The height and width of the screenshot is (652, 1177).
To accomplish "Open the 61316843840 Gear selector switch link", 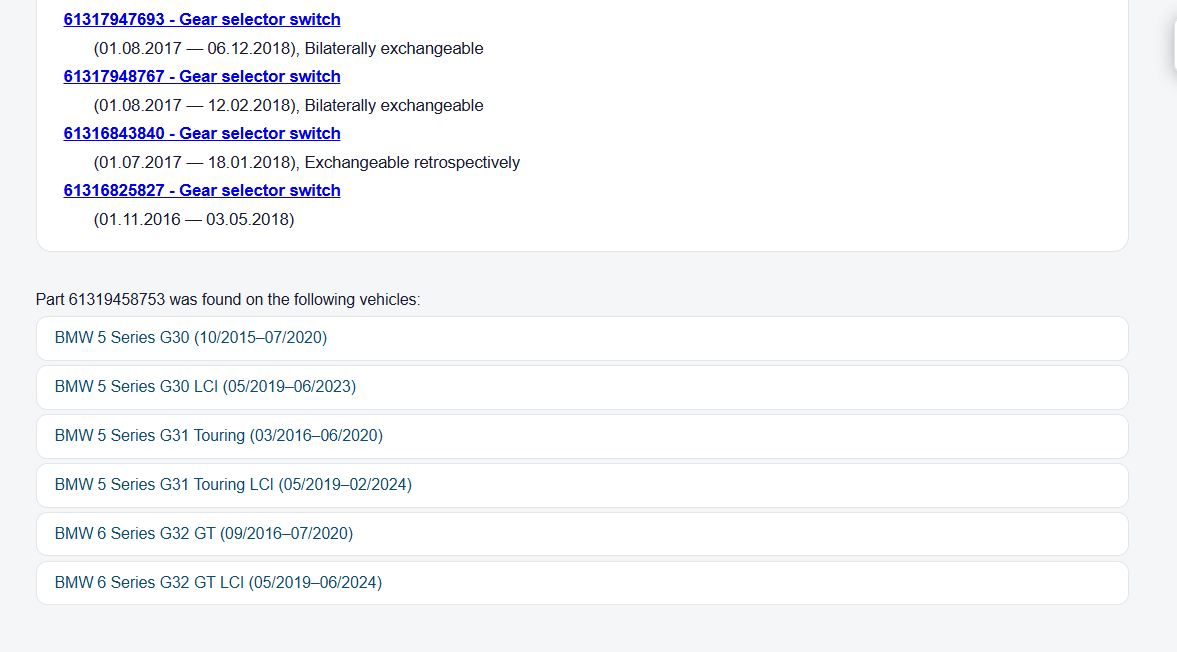I will pos(202,134).
